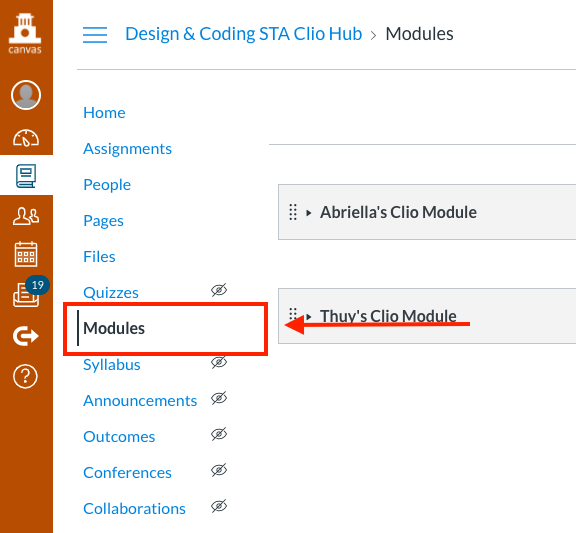Open the Canvas home logo
Viewport: 576px width, 533px height.
25,34
